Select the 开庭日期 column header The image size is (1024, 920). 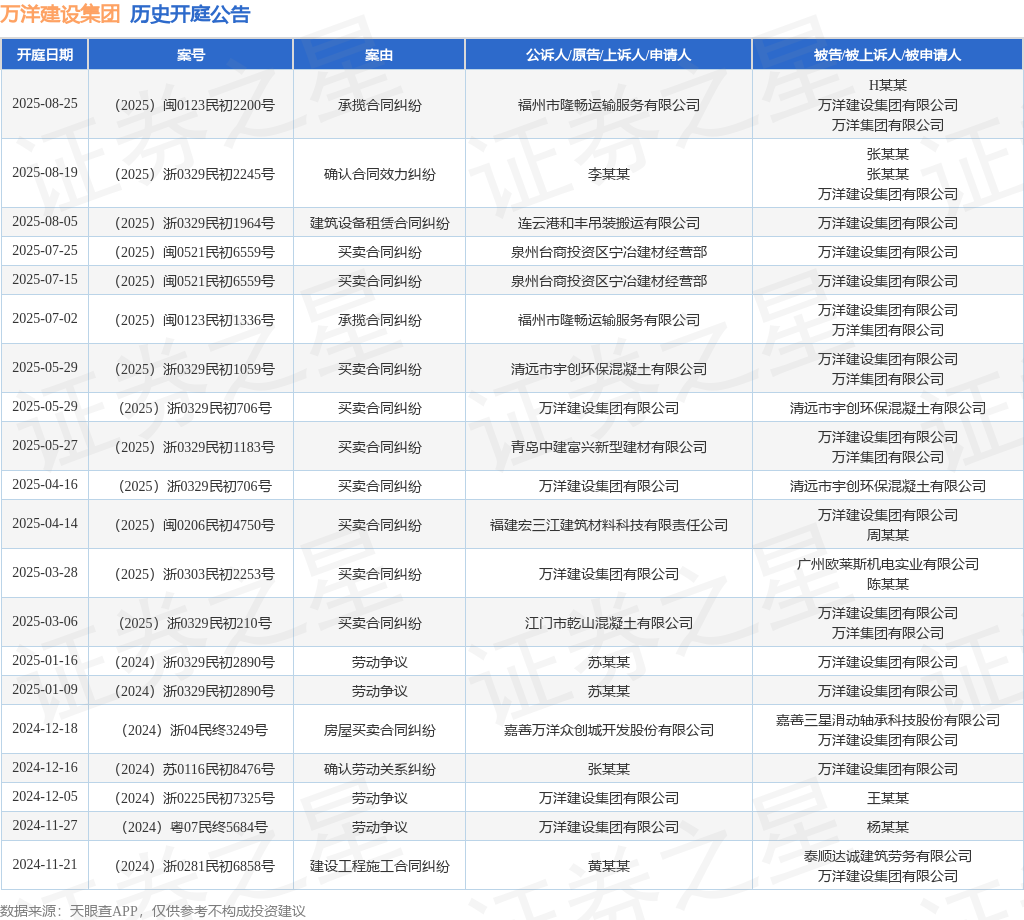point(44,55)
